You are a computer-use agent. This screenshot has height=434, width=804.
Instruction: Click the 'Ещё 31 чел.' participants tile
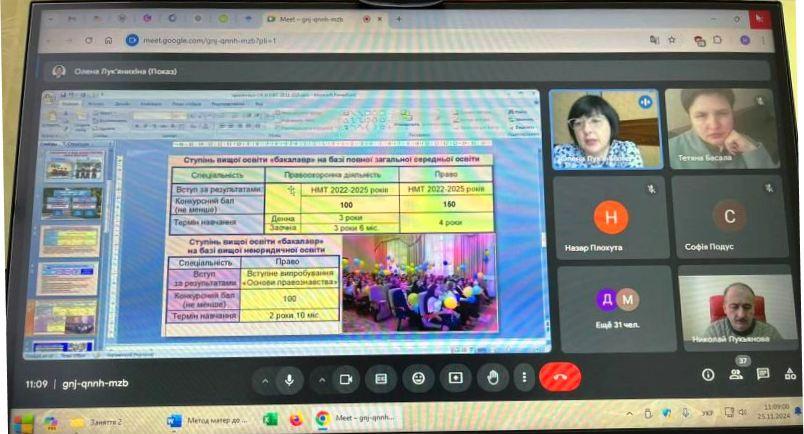tap(615, 305)
